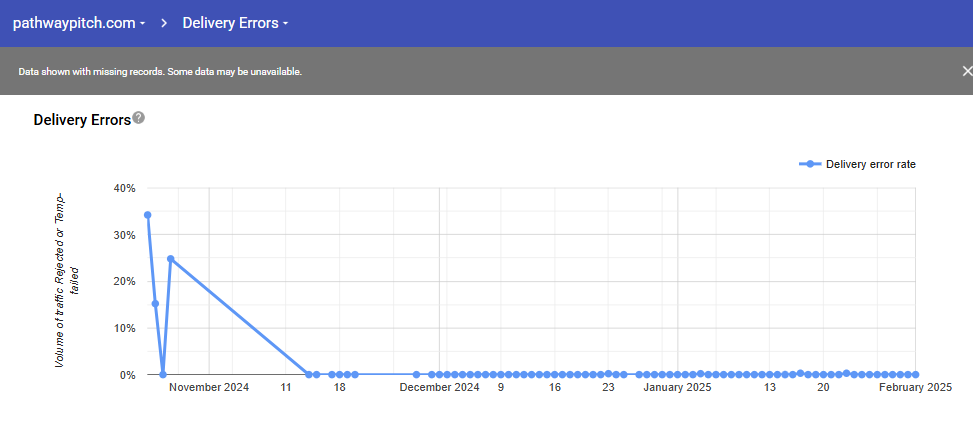Screen dimensions: 973x428
Task: Click the January 2025 axis label
Action: [x=677, y=388]
